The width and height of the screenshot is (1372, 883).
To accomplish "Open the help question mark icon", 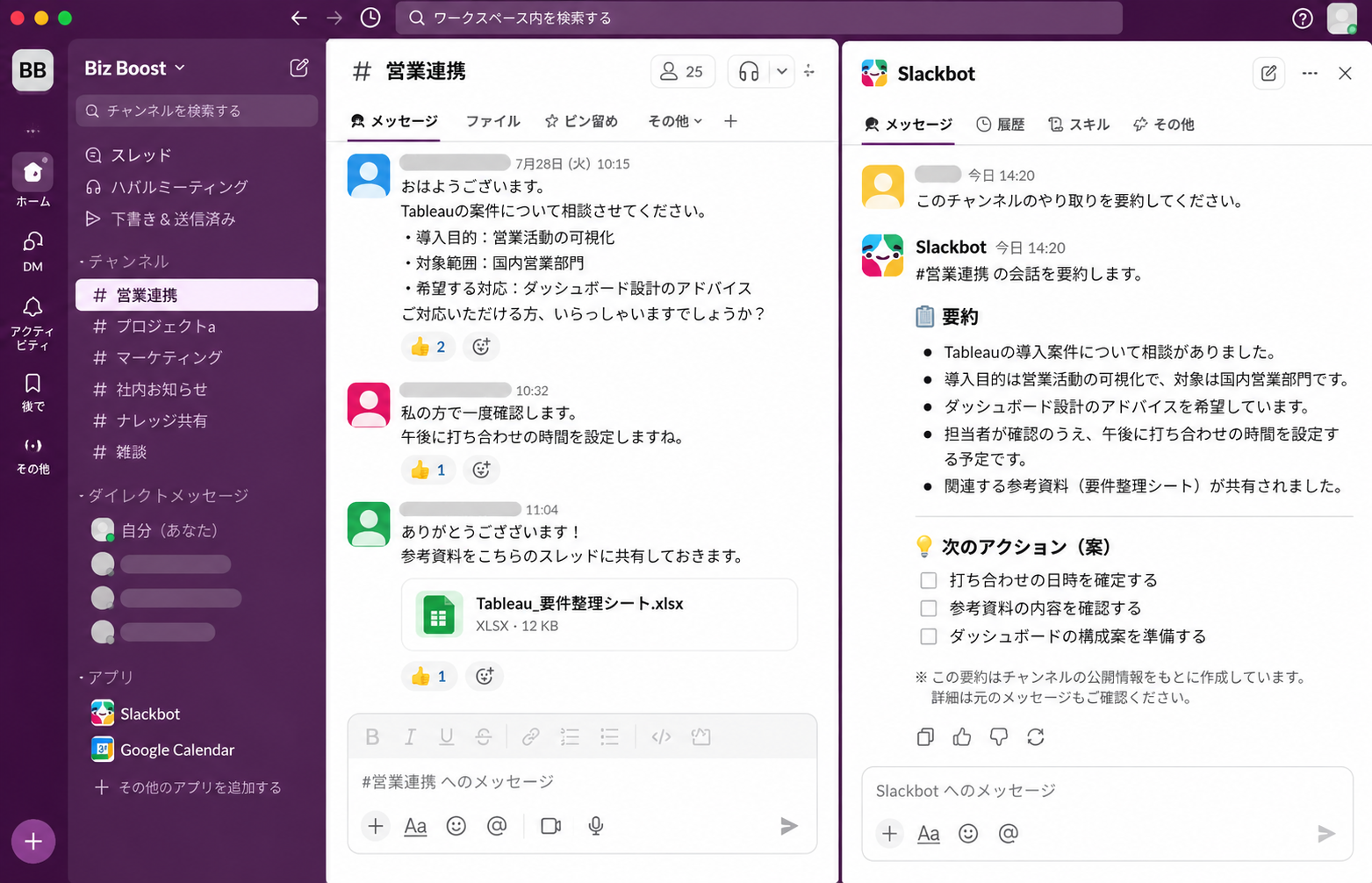I will tap(1302, 18).
